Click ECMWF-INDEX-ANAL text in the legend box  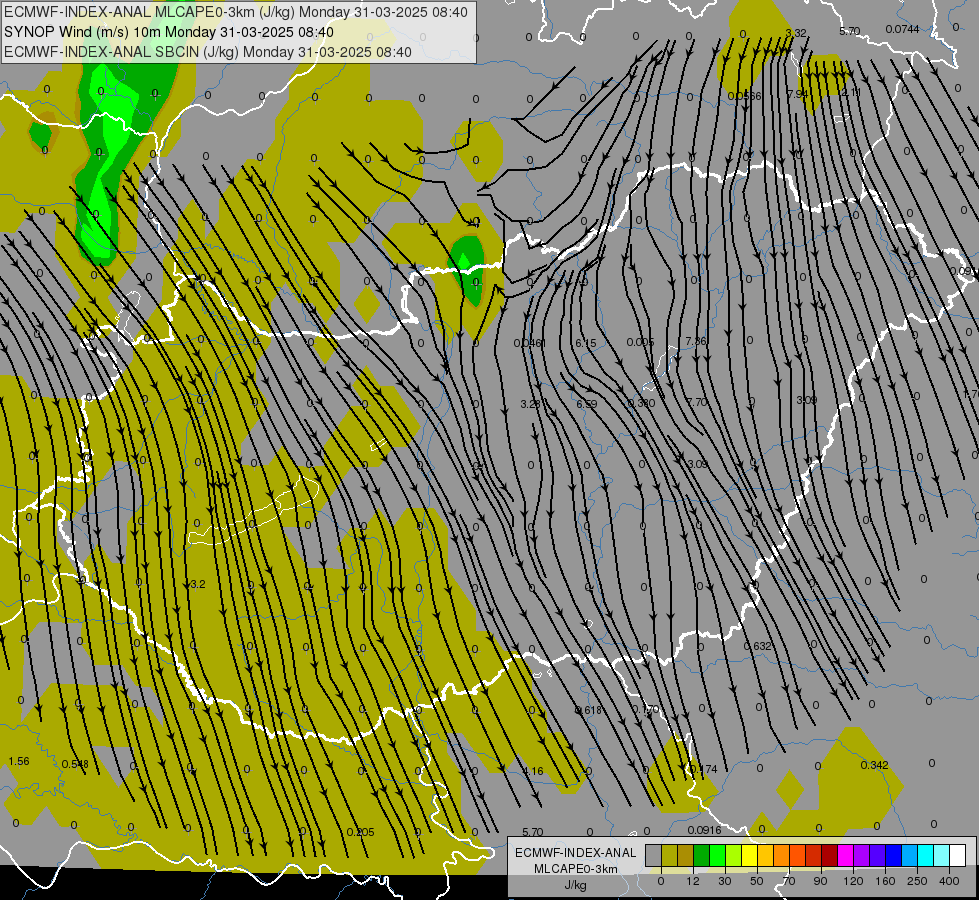pos(576,853)
